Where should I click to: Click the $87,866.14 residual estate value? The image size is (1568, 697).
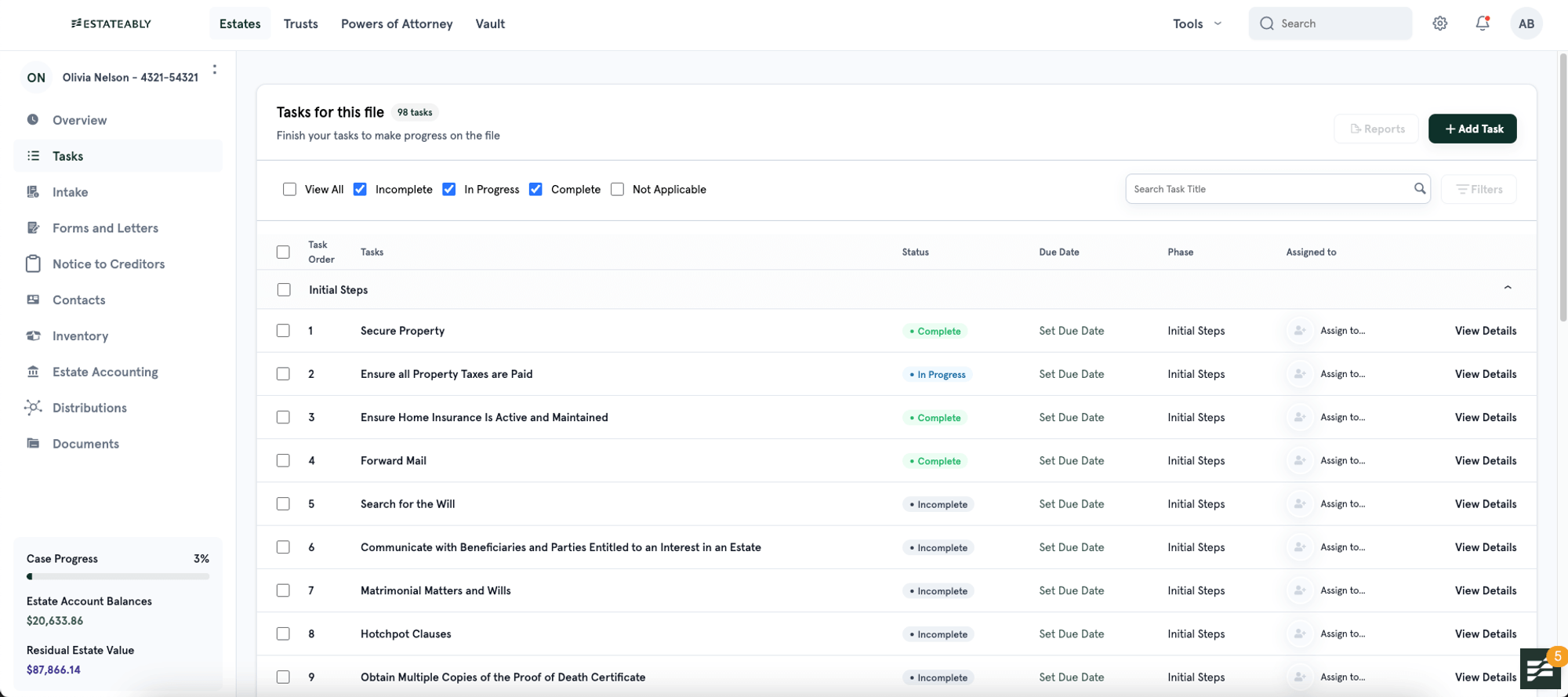[x=53, y=670]
